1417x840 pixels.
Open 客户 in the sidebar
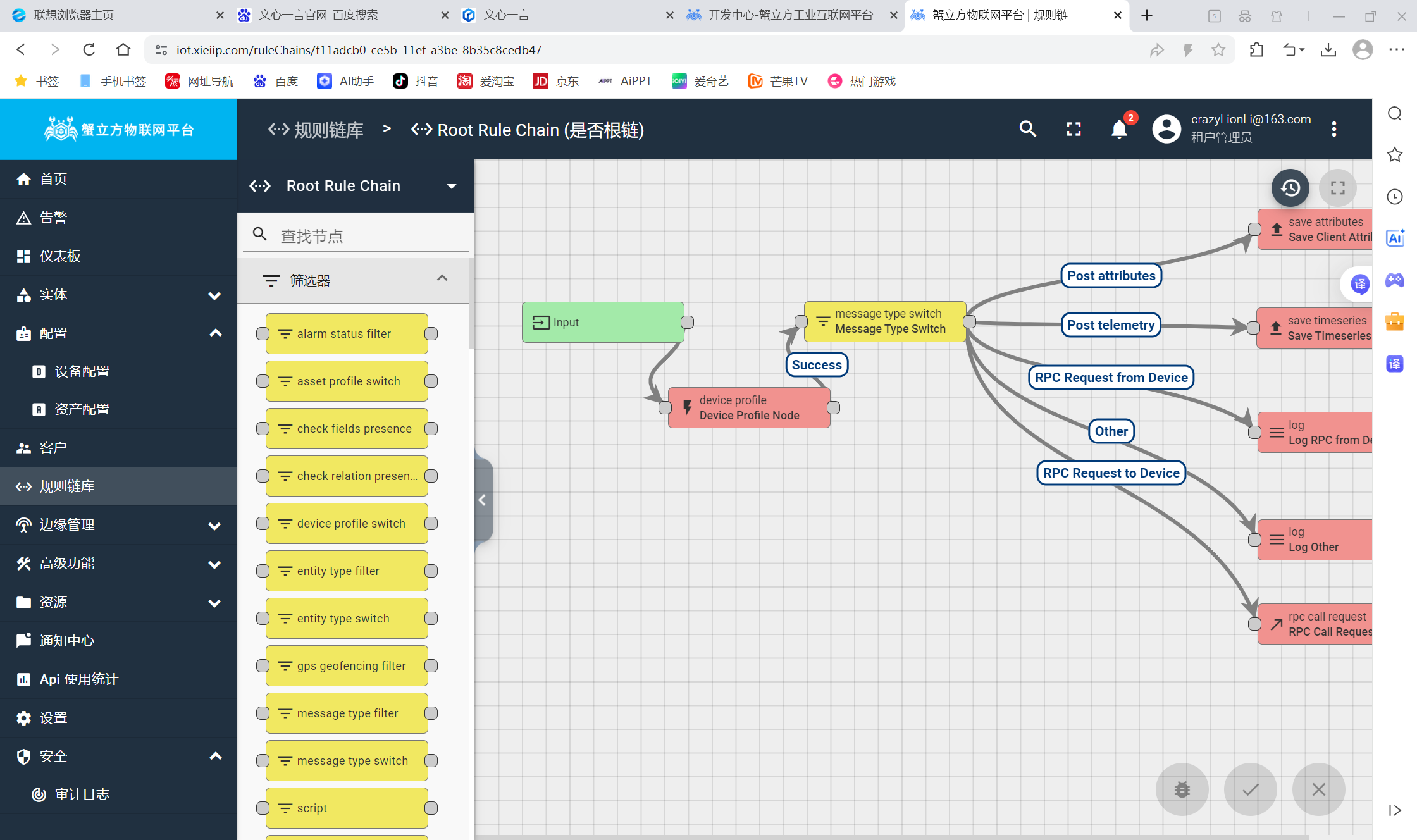[119, 448]
